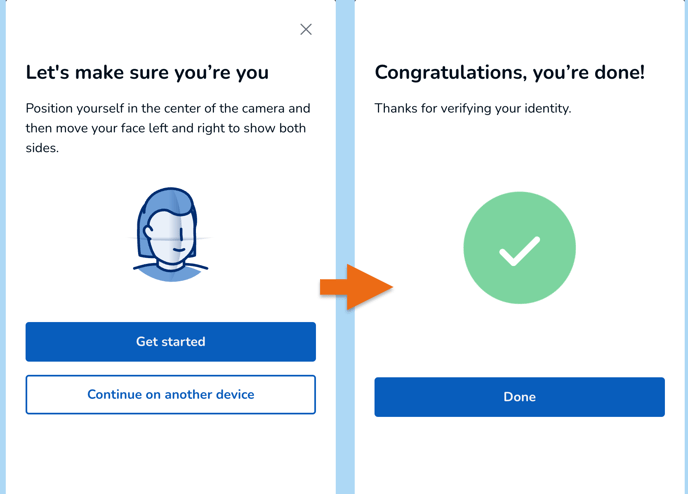The width and height of the screenshot is (688, 494).
Task: Click the 'Let's make sure you're you' heading
Action: [x=147, y=73]
